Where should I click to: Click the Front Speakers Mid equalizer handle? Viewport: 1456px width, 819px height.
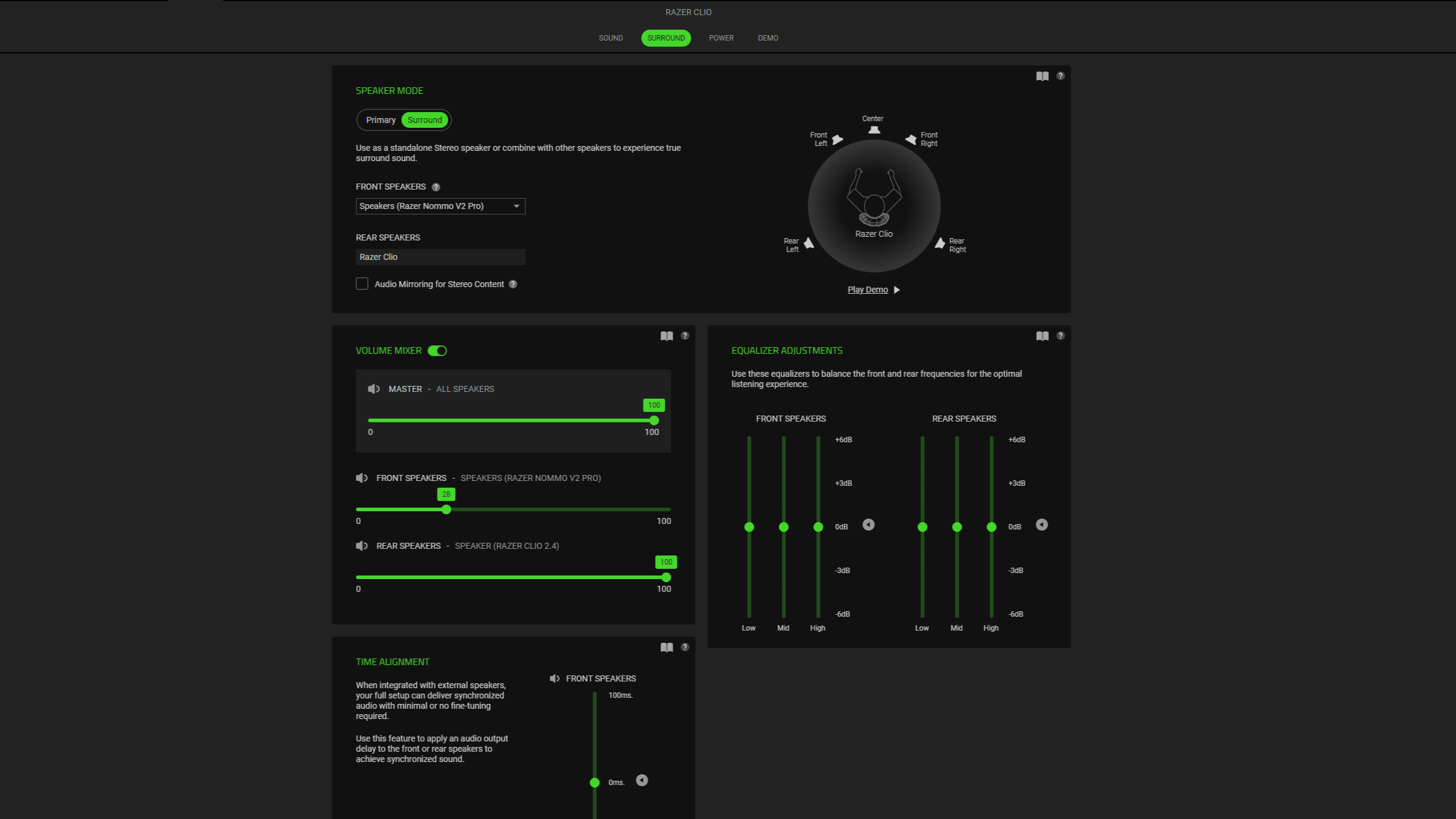coord(783,527)
